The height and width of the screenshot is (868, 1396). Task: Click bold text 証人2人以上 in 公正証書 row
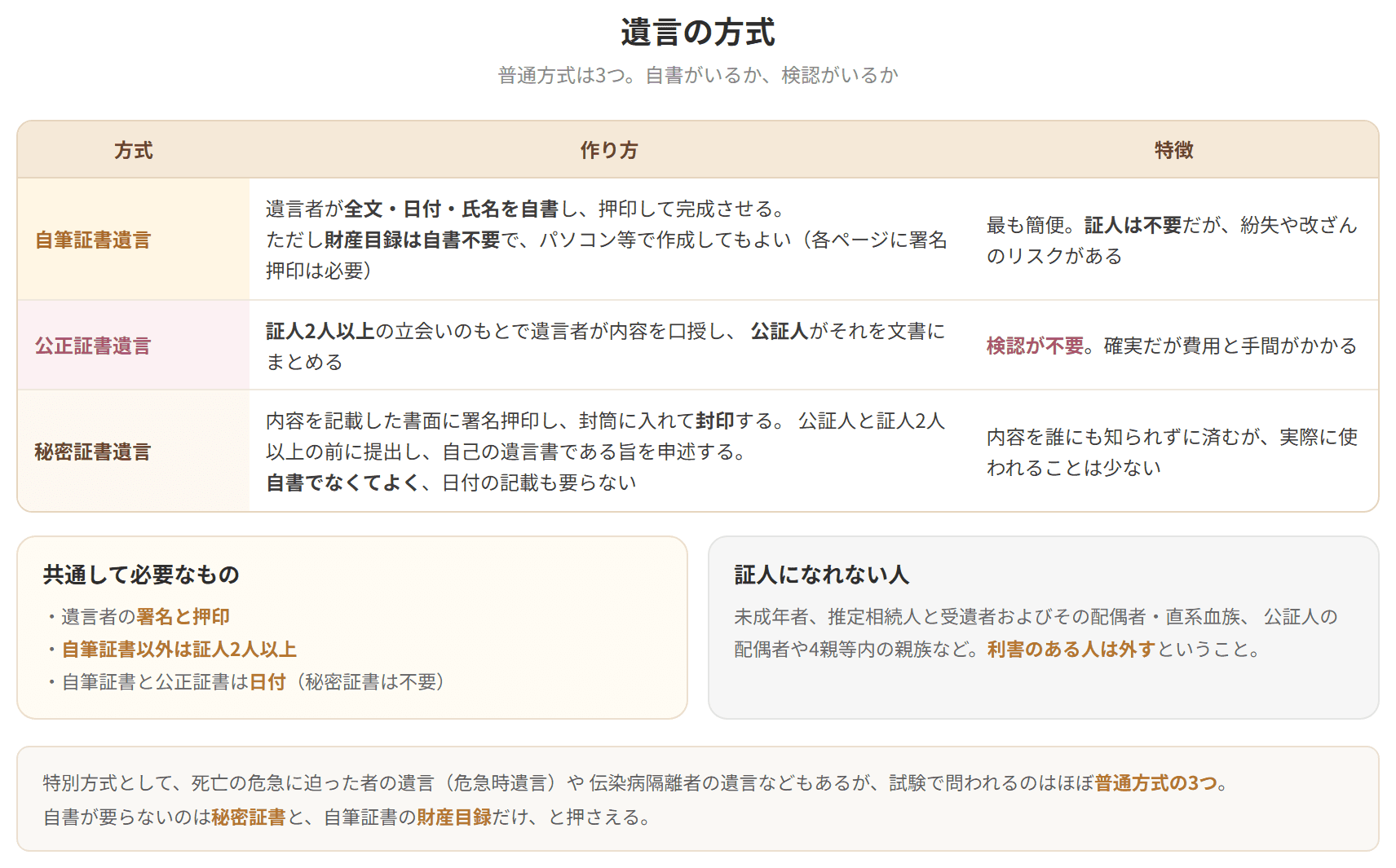point(320,332)
